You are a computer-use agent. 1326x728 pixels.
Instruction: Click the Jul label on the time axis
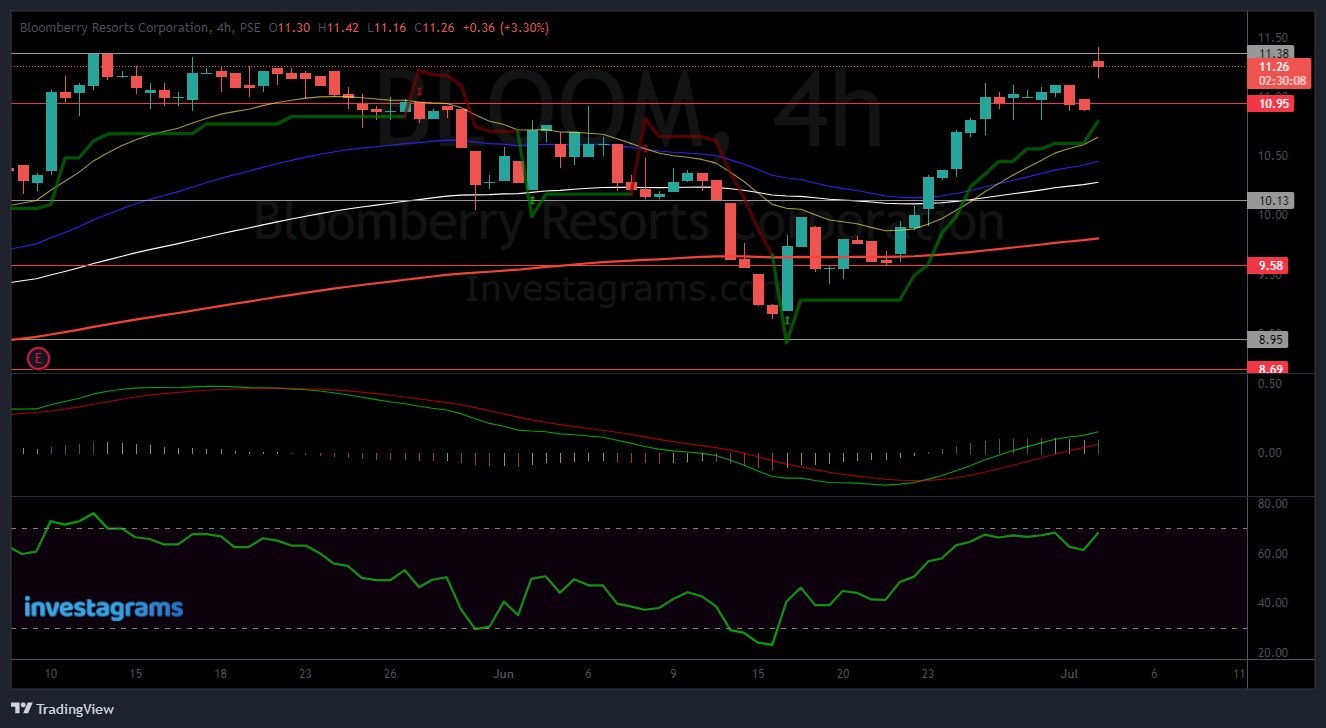click(x=1069, y=674)
